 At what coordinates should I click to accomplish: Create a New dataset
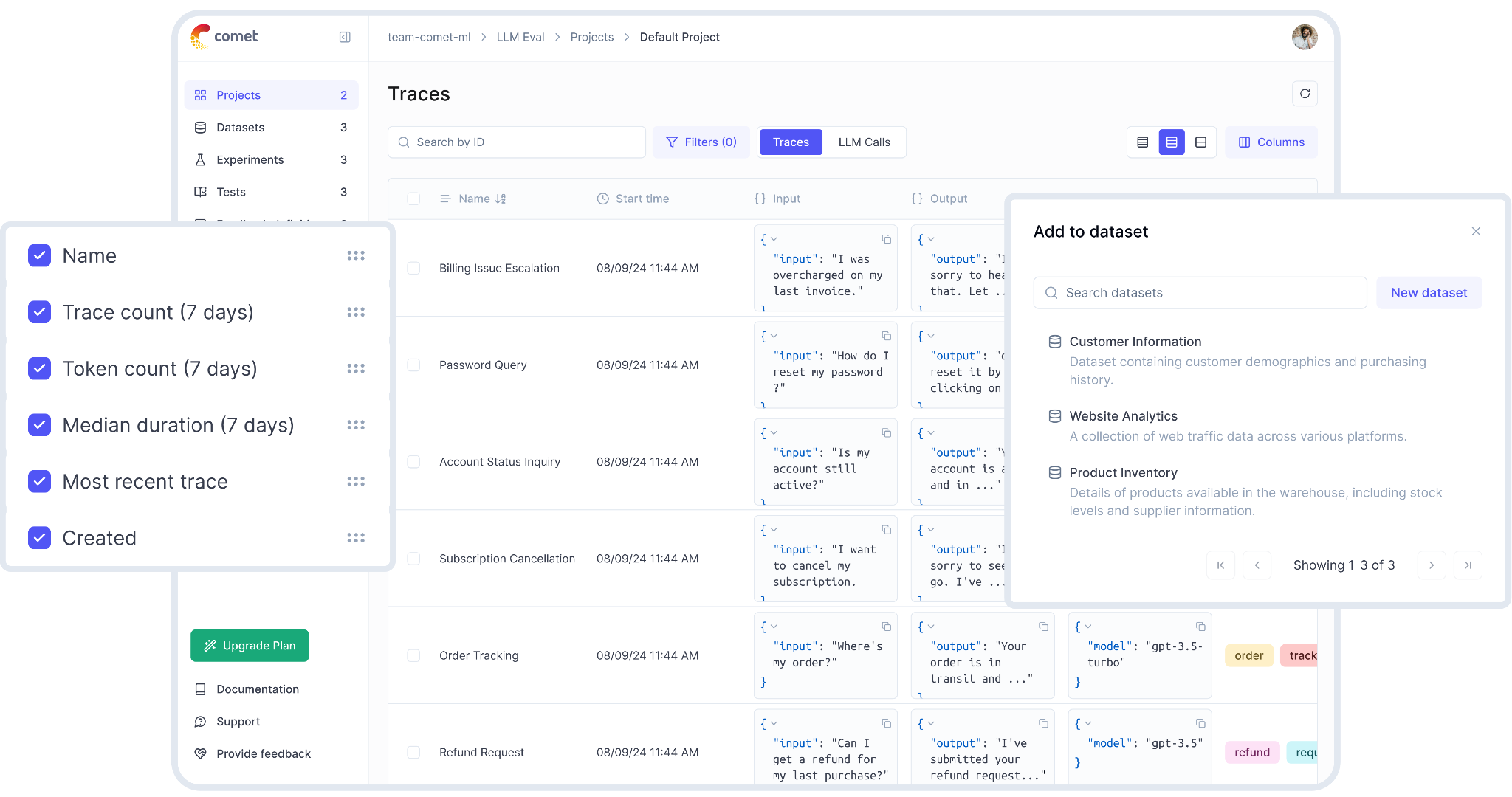coord(1428,292)
